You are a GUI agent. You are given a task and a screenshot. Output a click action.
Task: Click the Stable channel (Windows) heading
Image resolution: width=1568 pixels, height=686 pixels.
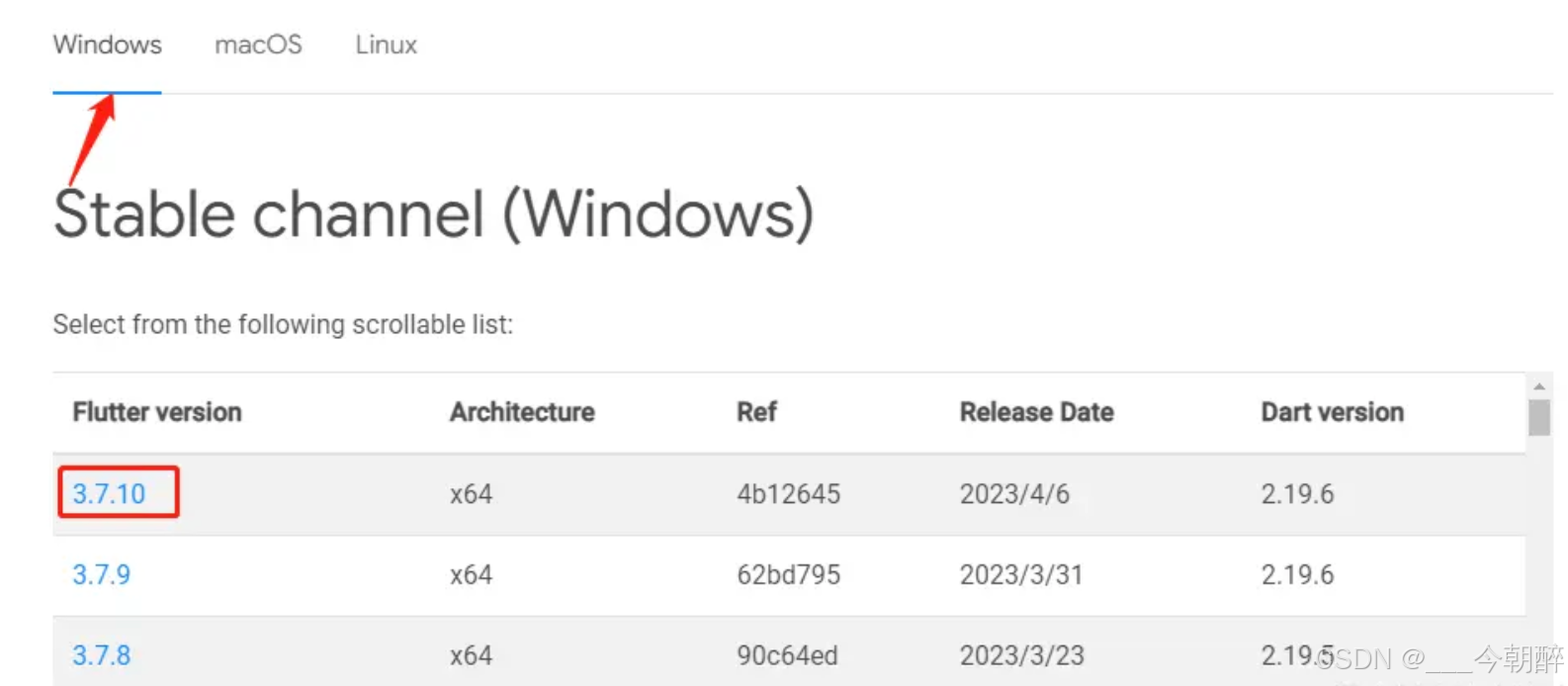(x=433, y=214)
